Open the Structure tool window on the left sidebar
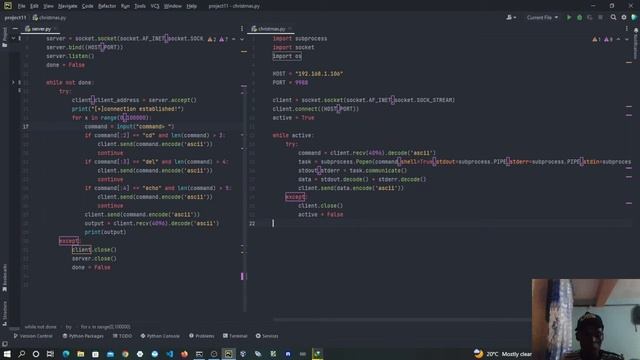 [4, 313]
